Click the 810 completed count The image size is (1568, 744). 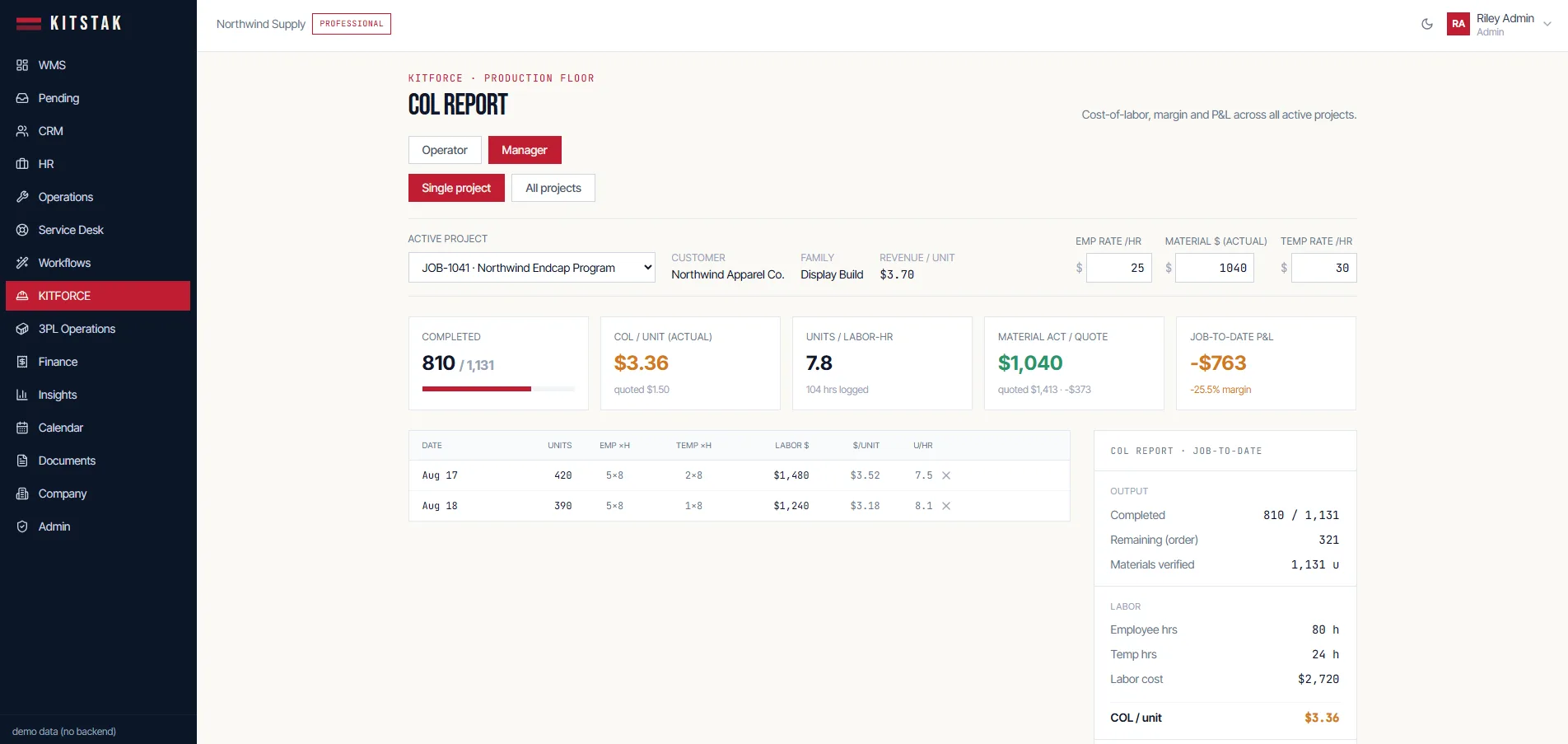pyautogui.click(x=439, y=363)
